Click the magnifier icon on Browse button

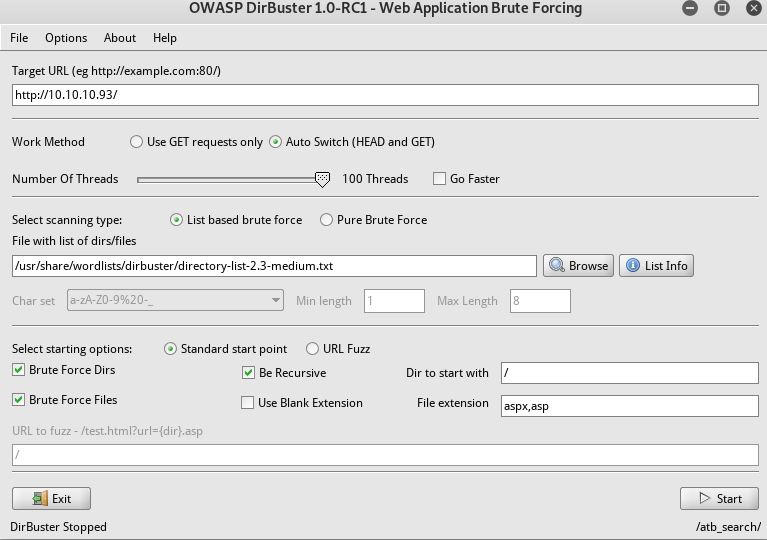[557, 266]
